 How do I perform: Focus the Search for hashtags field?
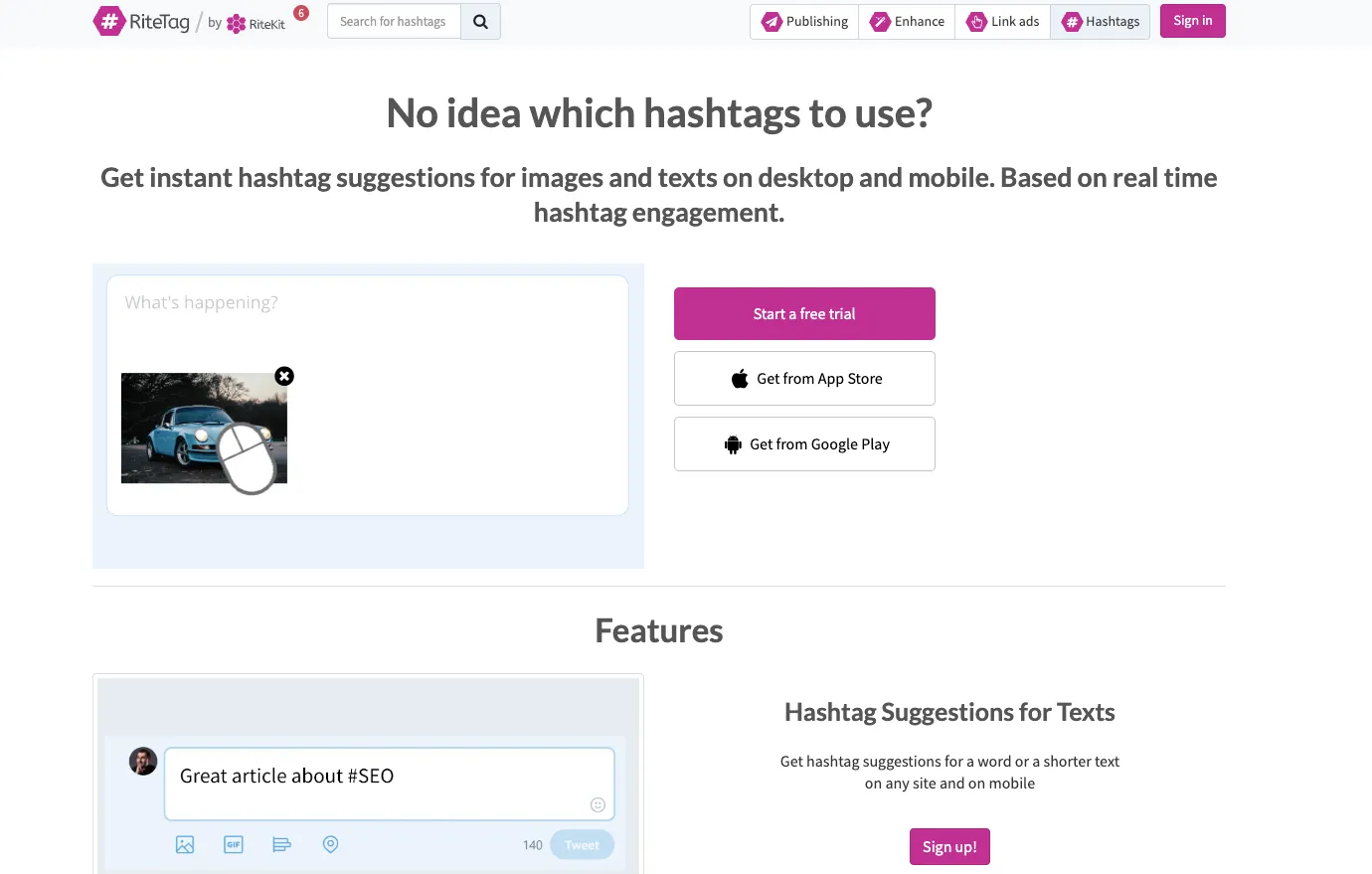[394, 22]
